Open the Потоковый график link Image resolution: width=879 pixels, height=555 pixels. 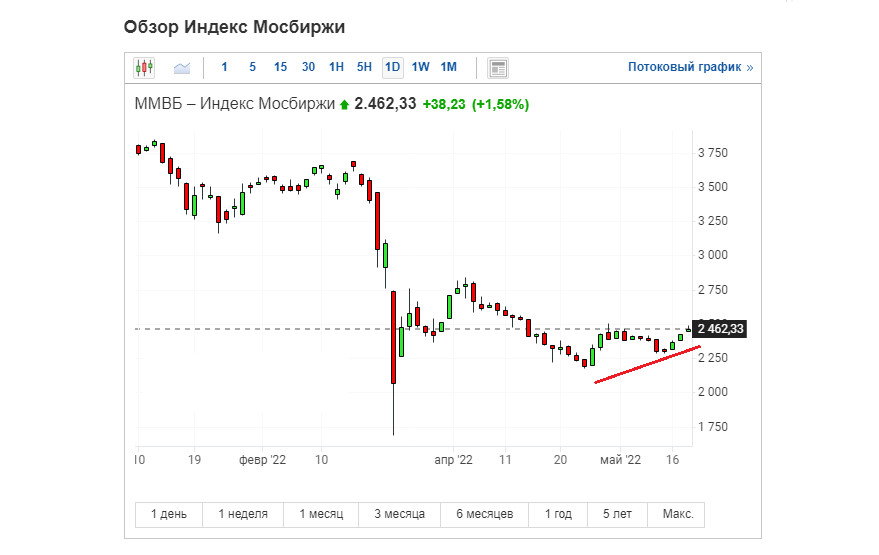point(690,67)
